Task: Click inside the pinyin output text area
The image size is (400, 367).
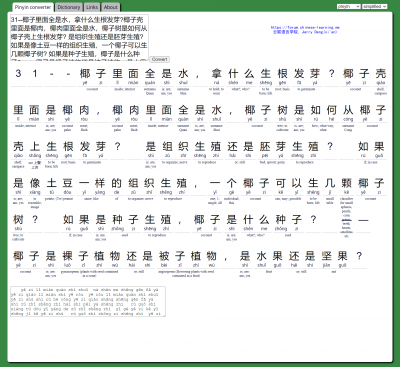Action: click(88, 301)
